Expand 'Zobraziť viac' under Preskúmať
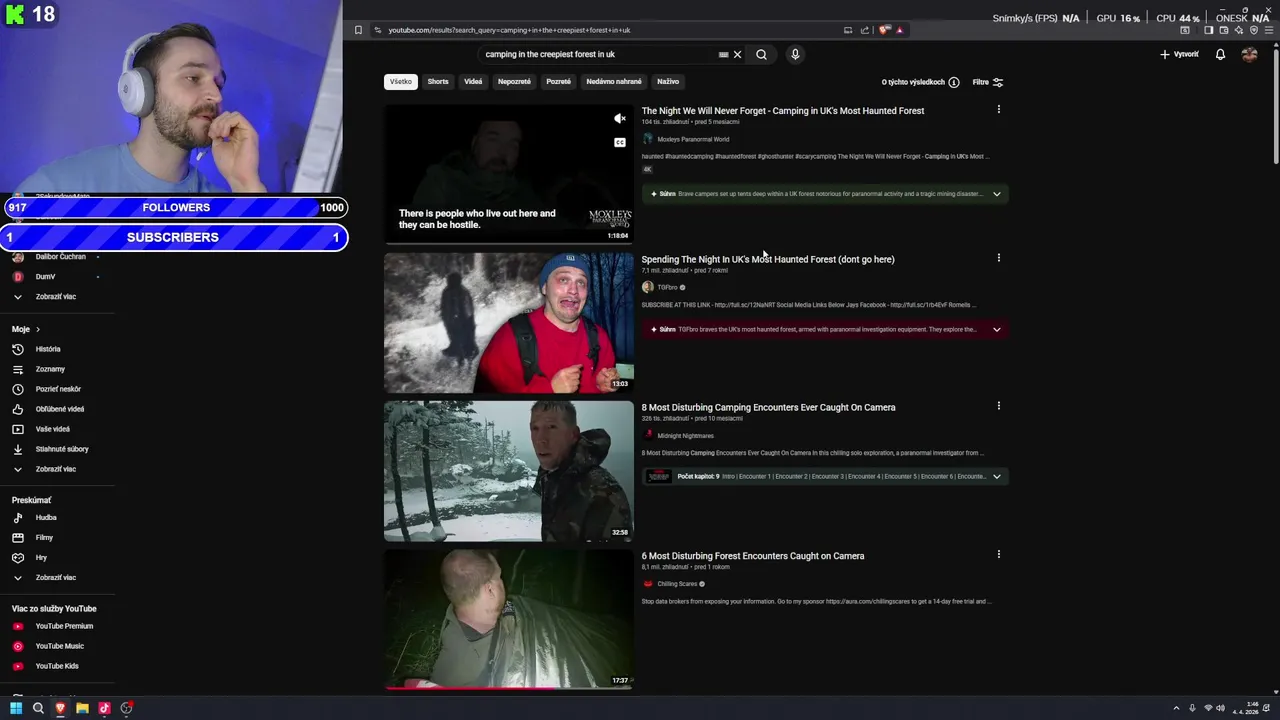The height and width of the screenshot is (720, 1280). click(57, 578)
